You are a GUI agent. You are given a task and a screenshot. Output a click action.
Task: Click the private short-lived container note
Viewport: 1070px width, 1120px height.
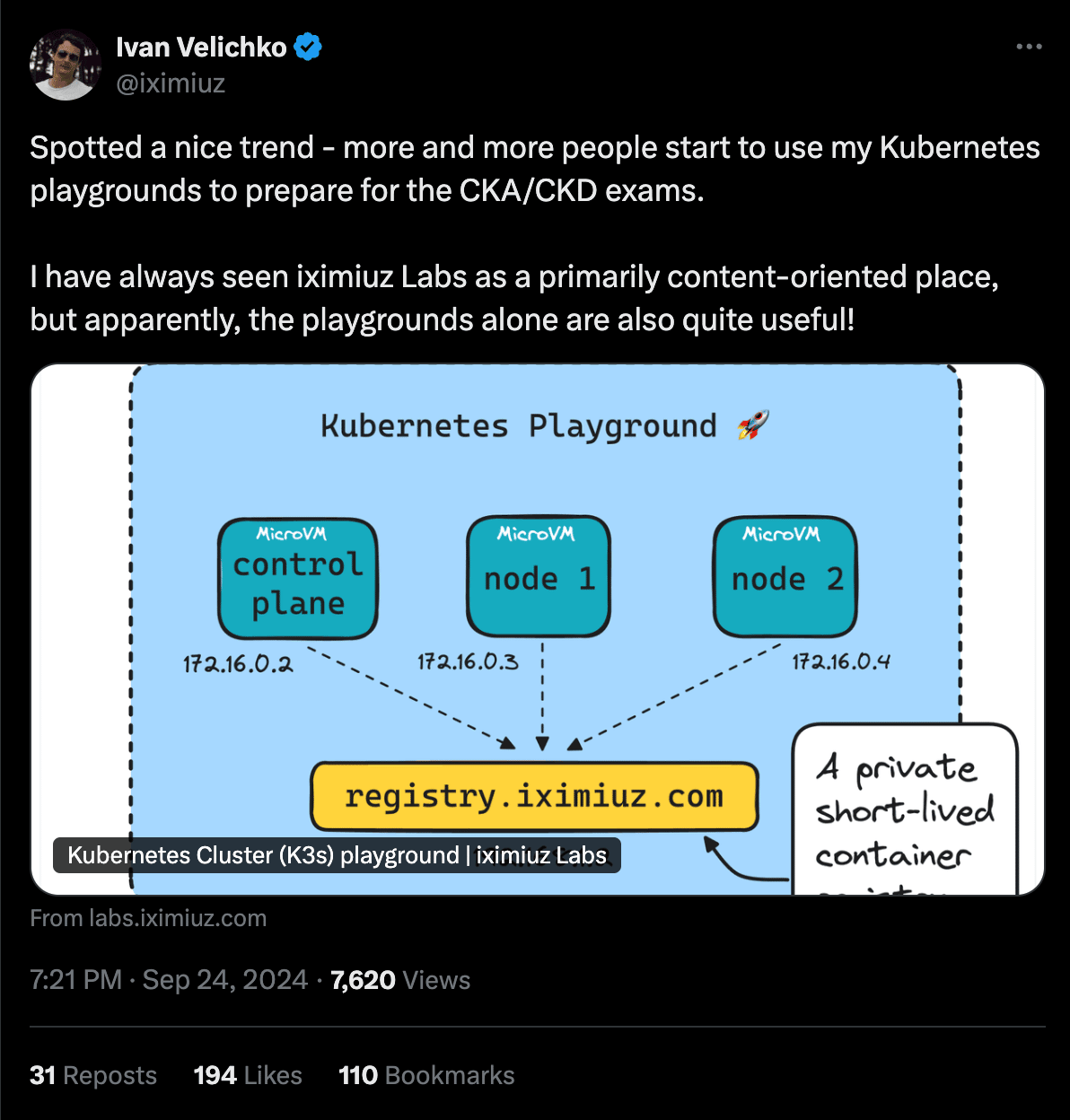(x=905, y=809)
